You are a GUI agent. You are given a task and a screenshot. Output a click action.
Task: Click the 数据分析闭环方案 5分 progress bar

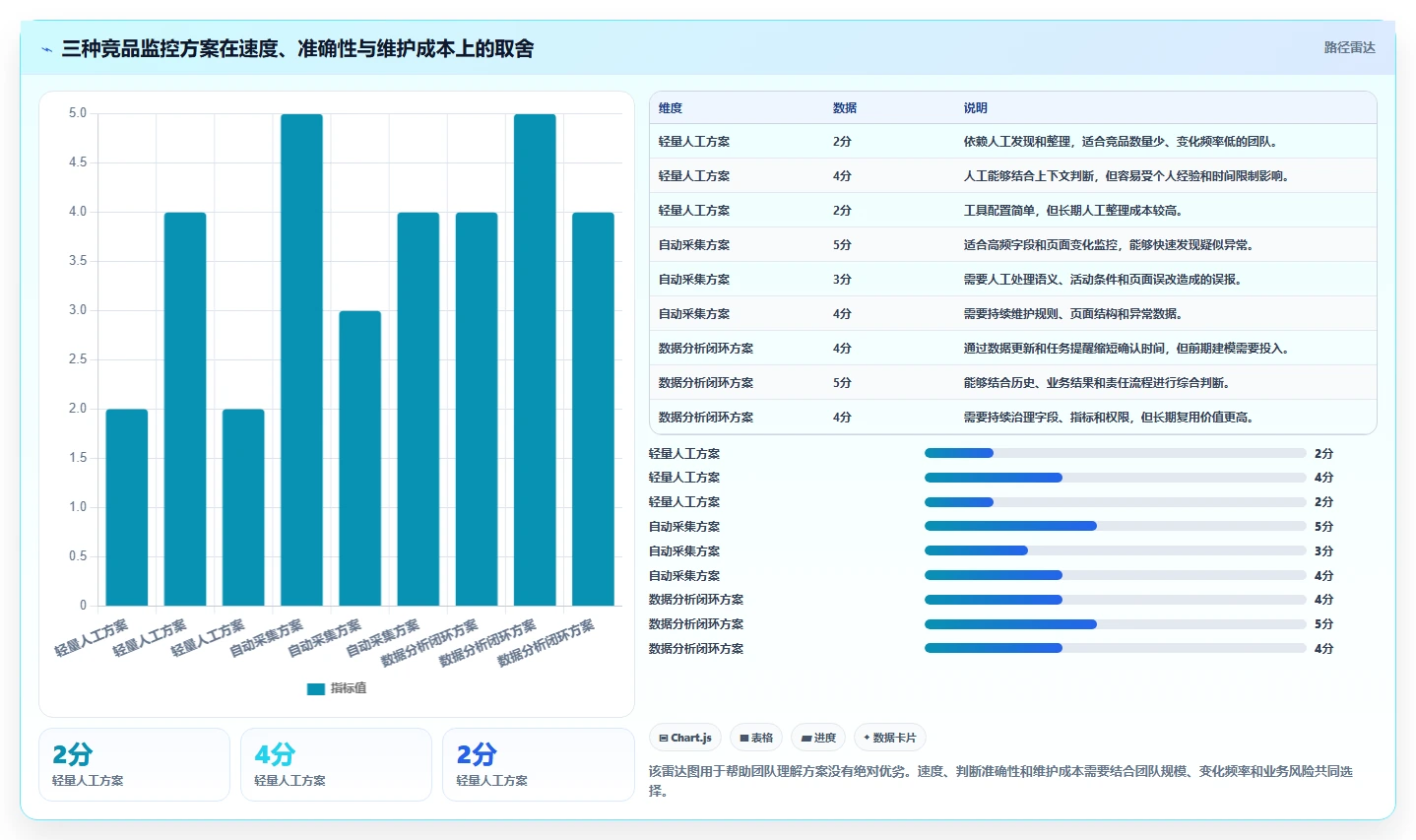(1115, 624)
